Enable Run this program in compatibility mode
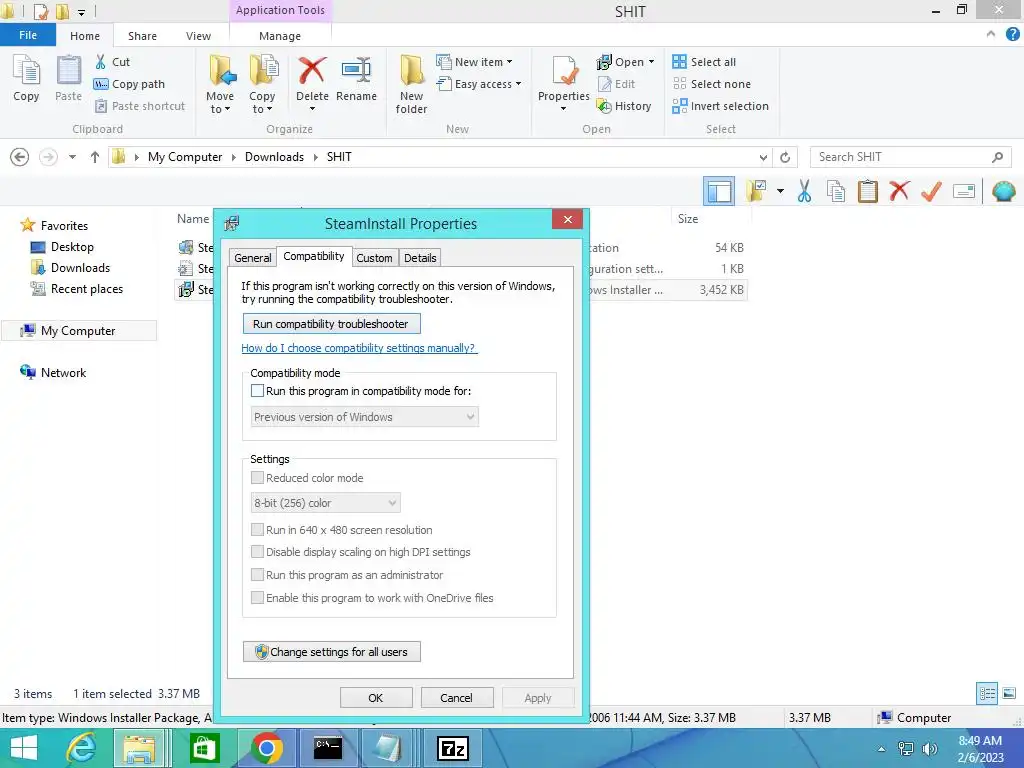Image resolution: width=1024 pixels, height=768 pixels. [x=257, y=391]
